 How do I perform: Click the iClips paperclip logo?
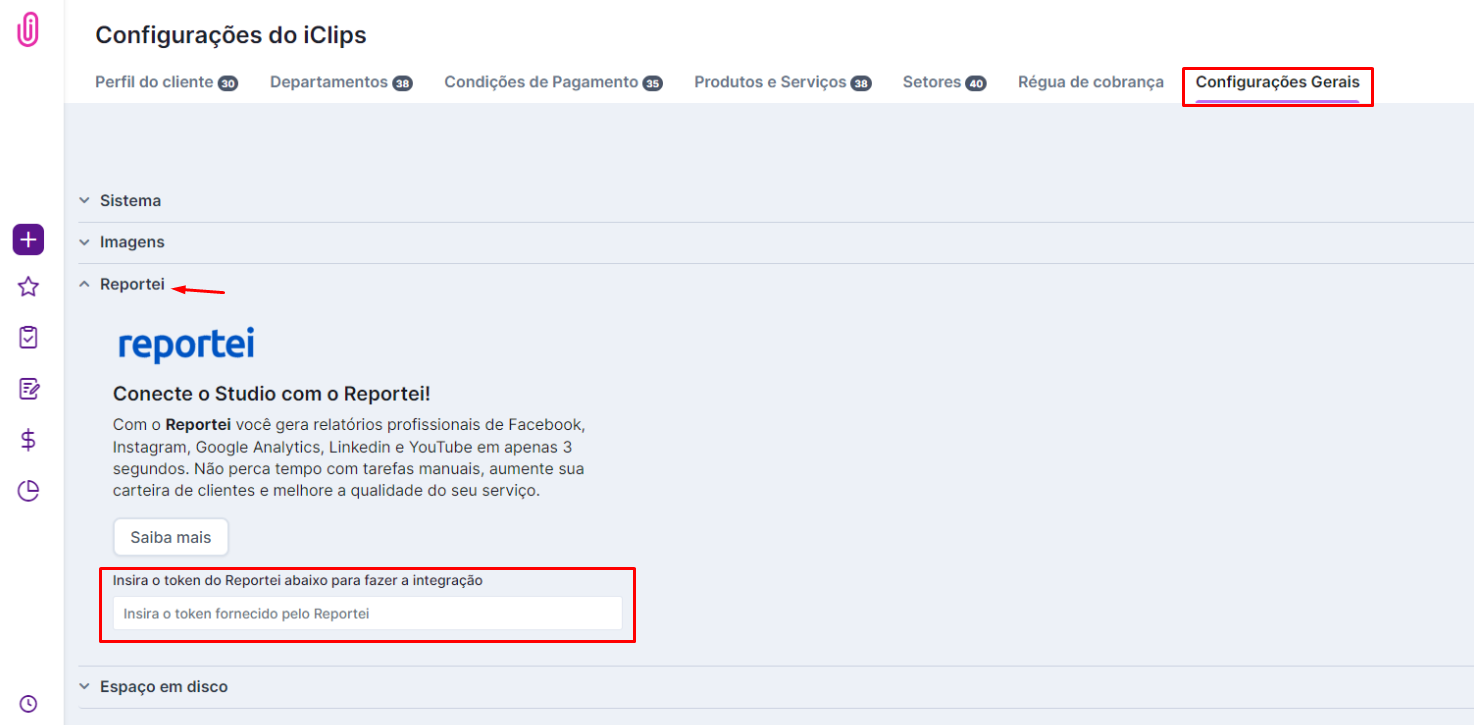[28, 30]
